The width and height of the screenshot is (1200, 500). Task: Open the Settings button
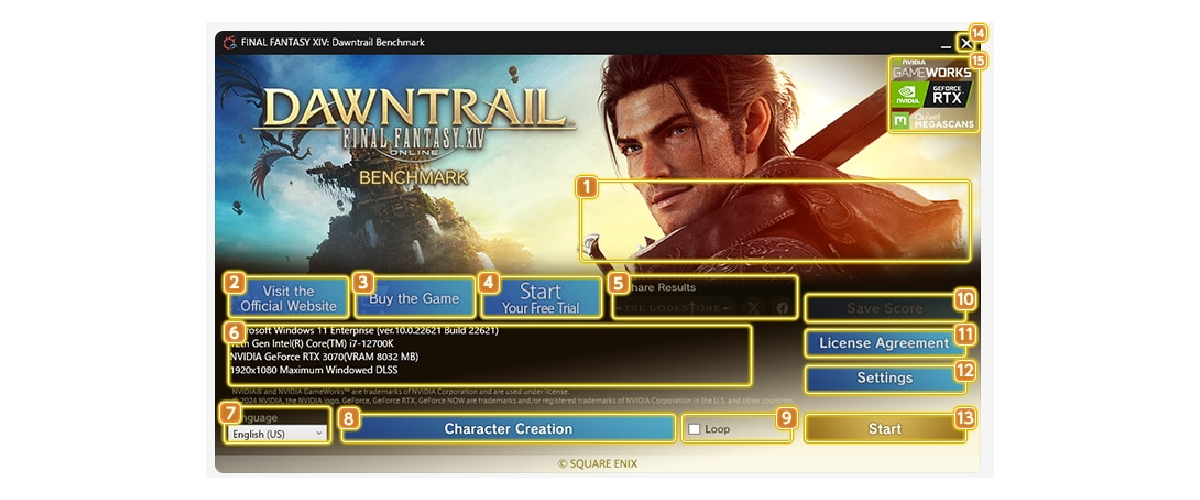coord(885,378)
